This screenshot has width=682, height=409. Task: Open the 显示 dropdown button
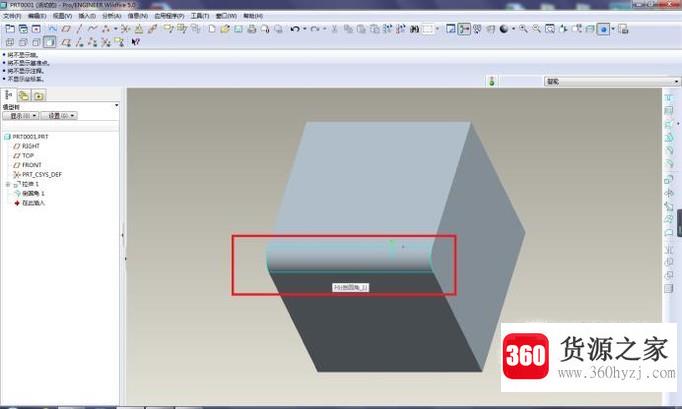[21, 116]
